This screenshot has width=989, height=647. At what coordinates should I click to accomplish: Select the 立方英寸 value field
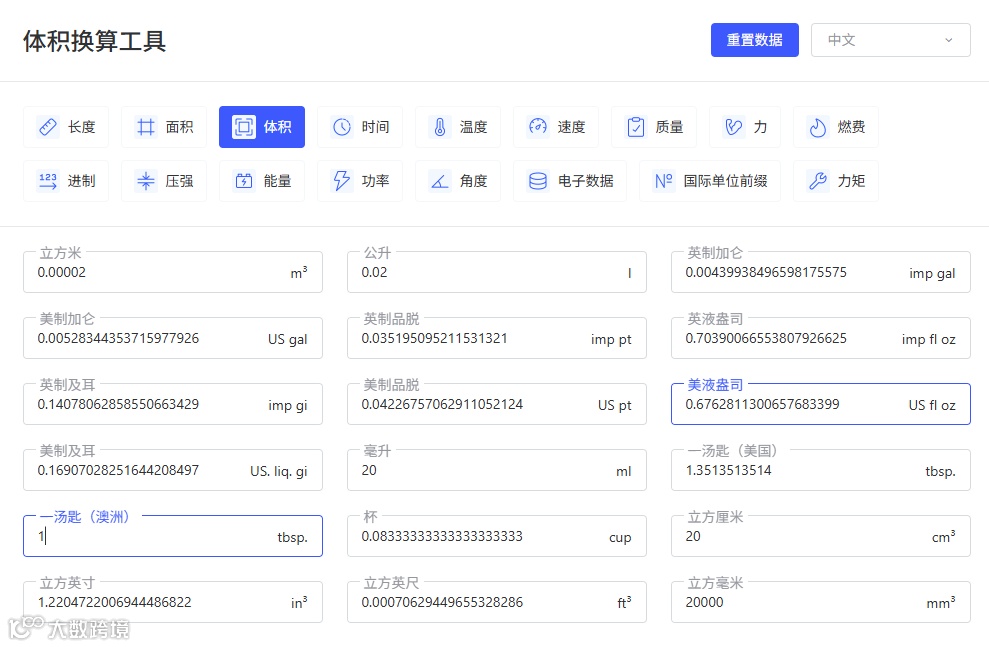(173, 602)
